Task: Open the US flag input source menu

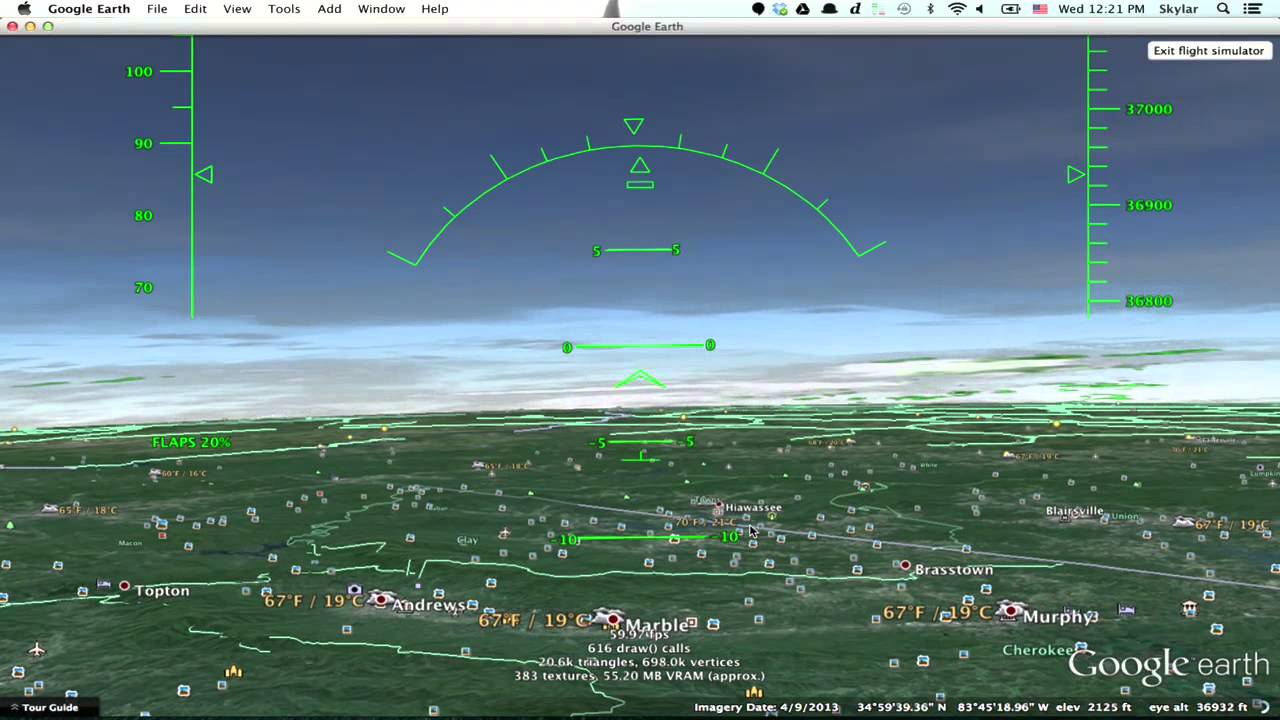Action: click(x=1040, y=9)
